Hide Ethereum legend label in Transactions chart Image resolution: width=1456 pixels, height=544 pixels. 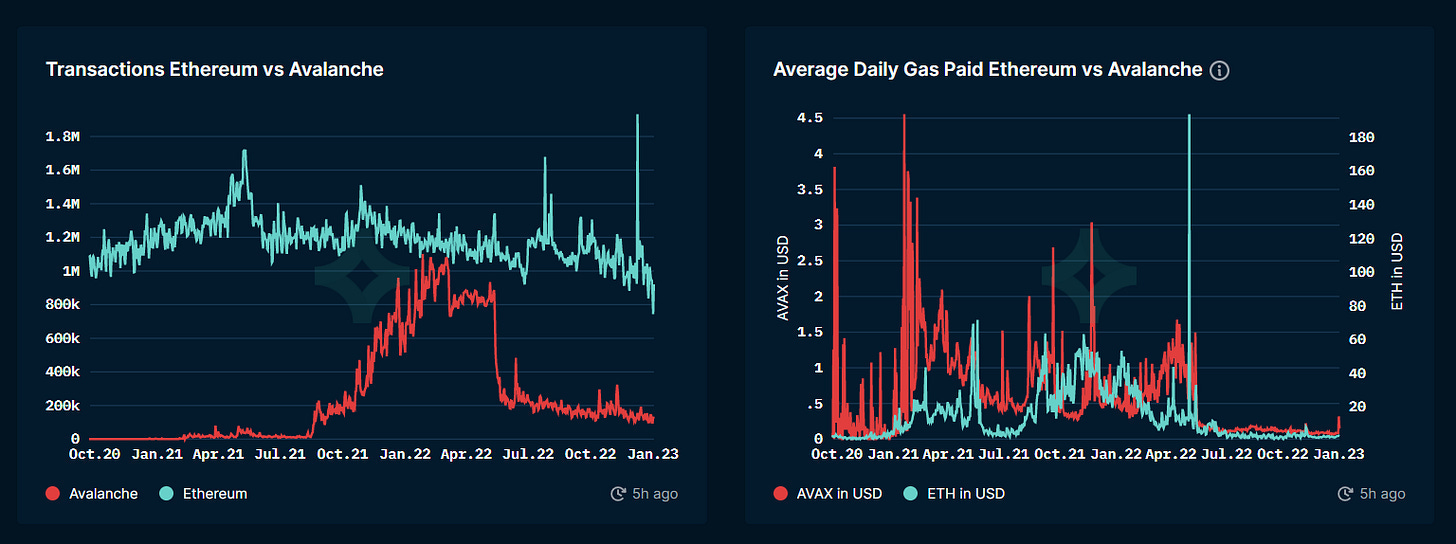(215, 494)
